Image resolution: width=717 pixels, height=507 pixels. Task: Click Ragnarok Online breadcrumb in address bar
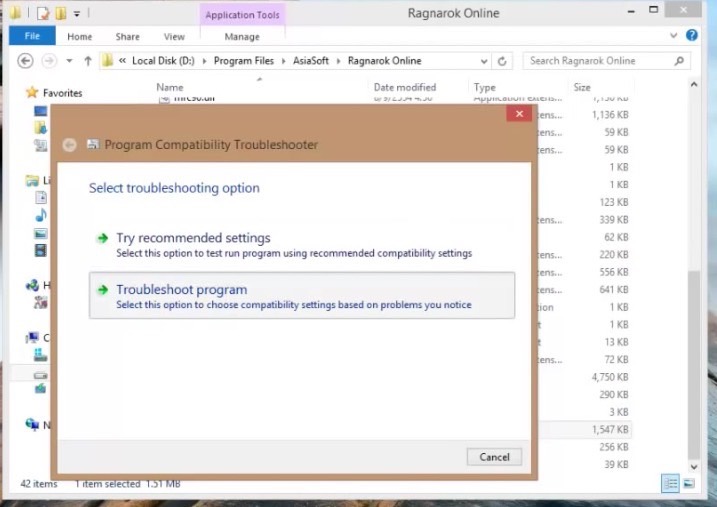[x=385, y=61]
